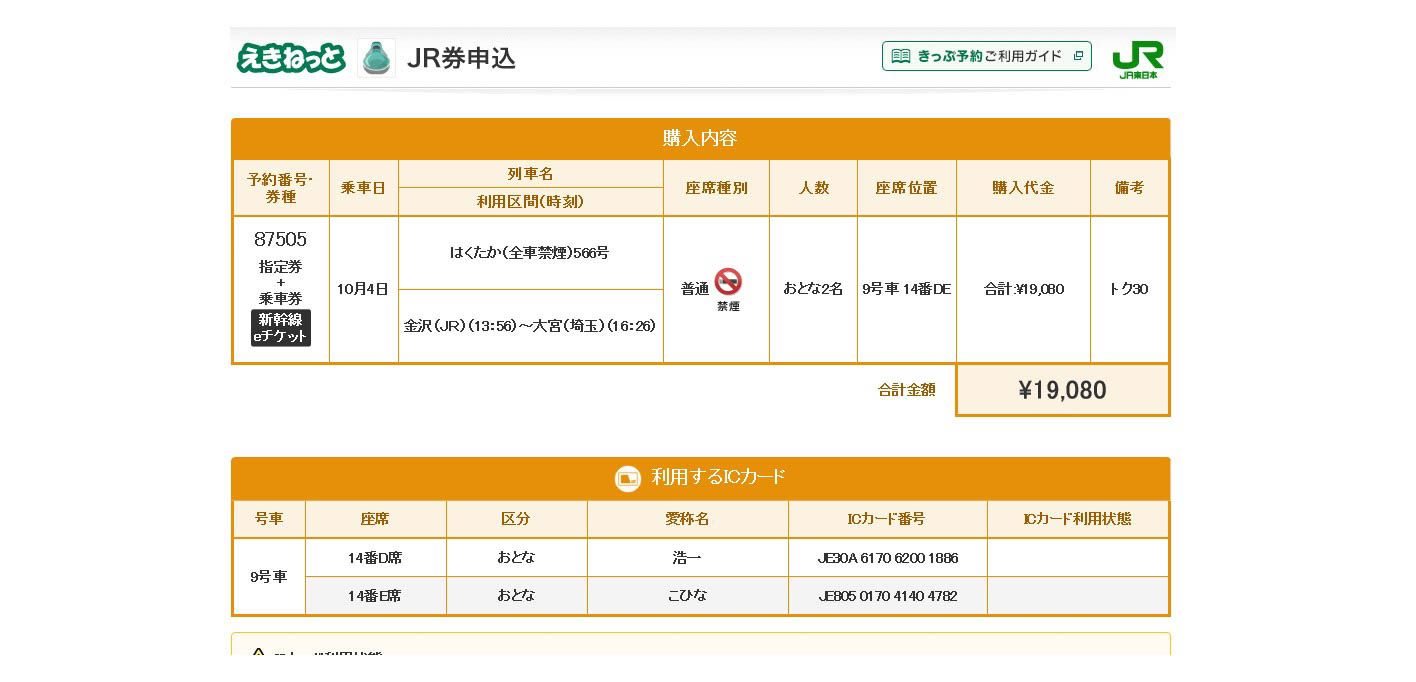This screenshot has height=682, width=1416.
Task: Click the ICカード番号 column header
Action: (887, 519)
